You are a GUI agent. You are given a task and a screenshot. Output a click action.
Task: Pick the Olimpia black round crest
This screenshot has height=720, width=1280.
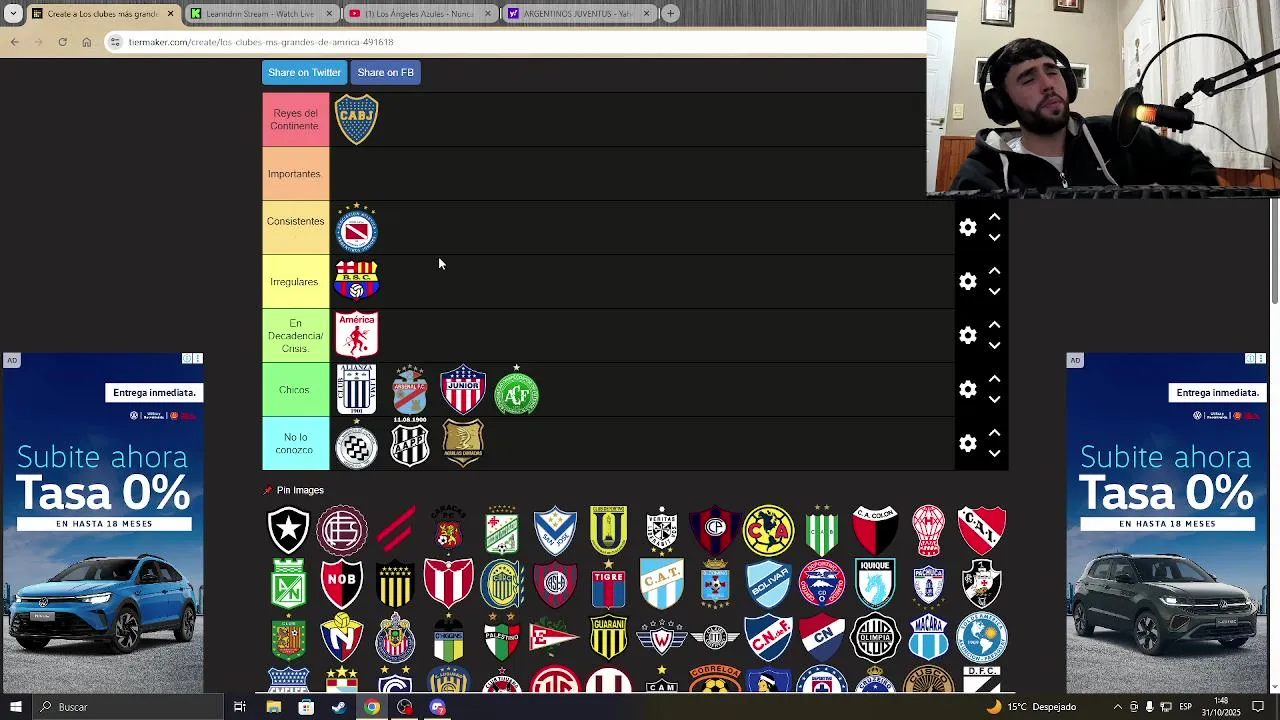click(x=875, y=638)
